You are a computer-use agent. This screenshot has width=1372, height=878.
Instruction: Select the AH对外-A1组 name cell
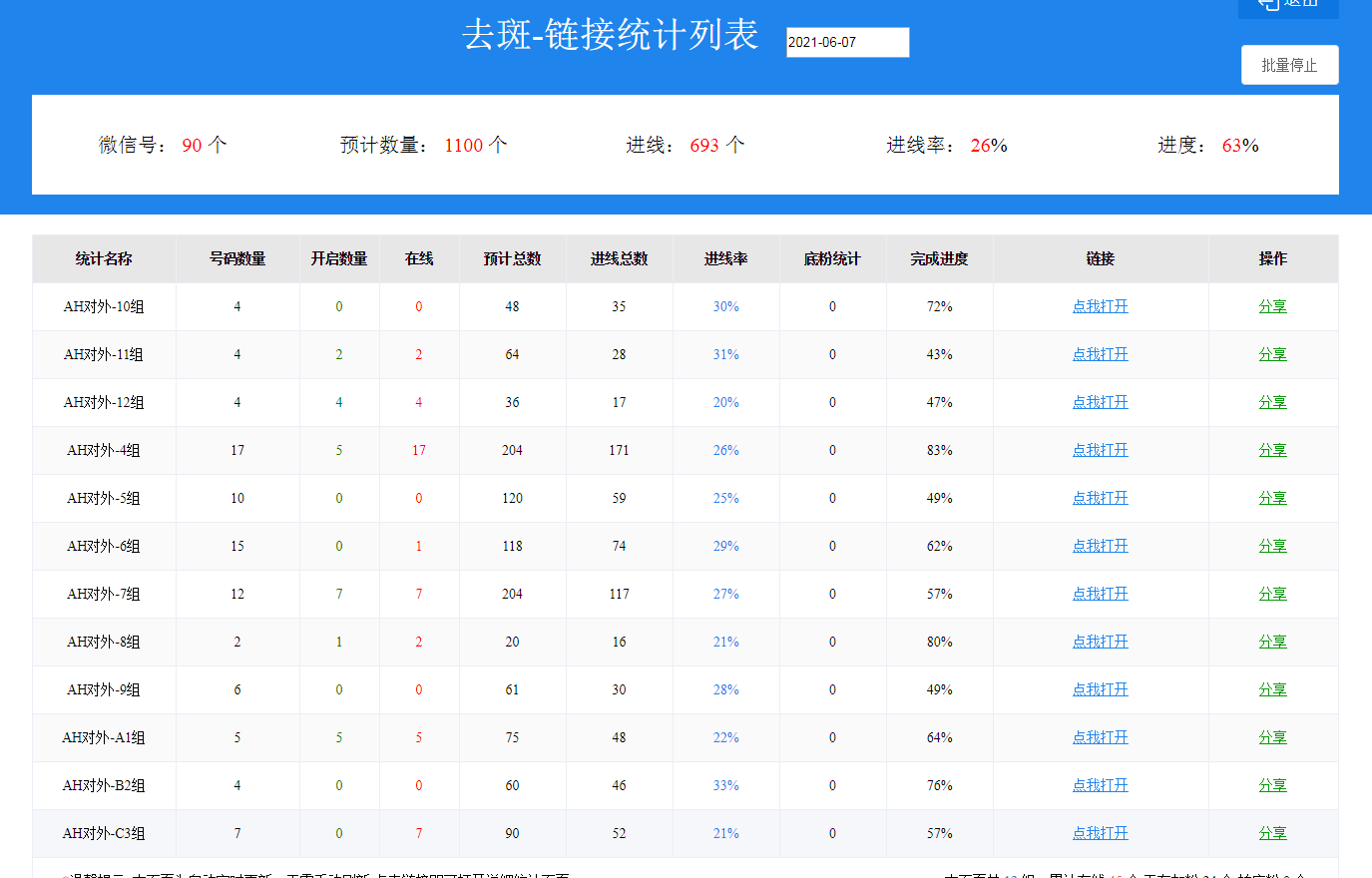tap(104, 737)
